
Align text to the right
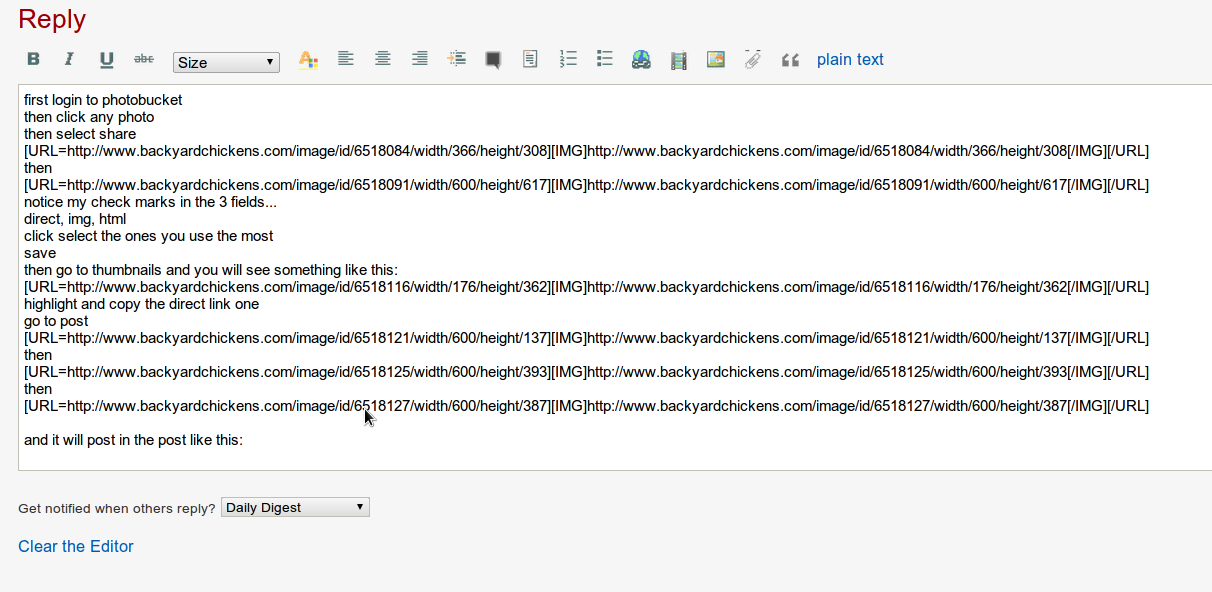pos(419,59)
